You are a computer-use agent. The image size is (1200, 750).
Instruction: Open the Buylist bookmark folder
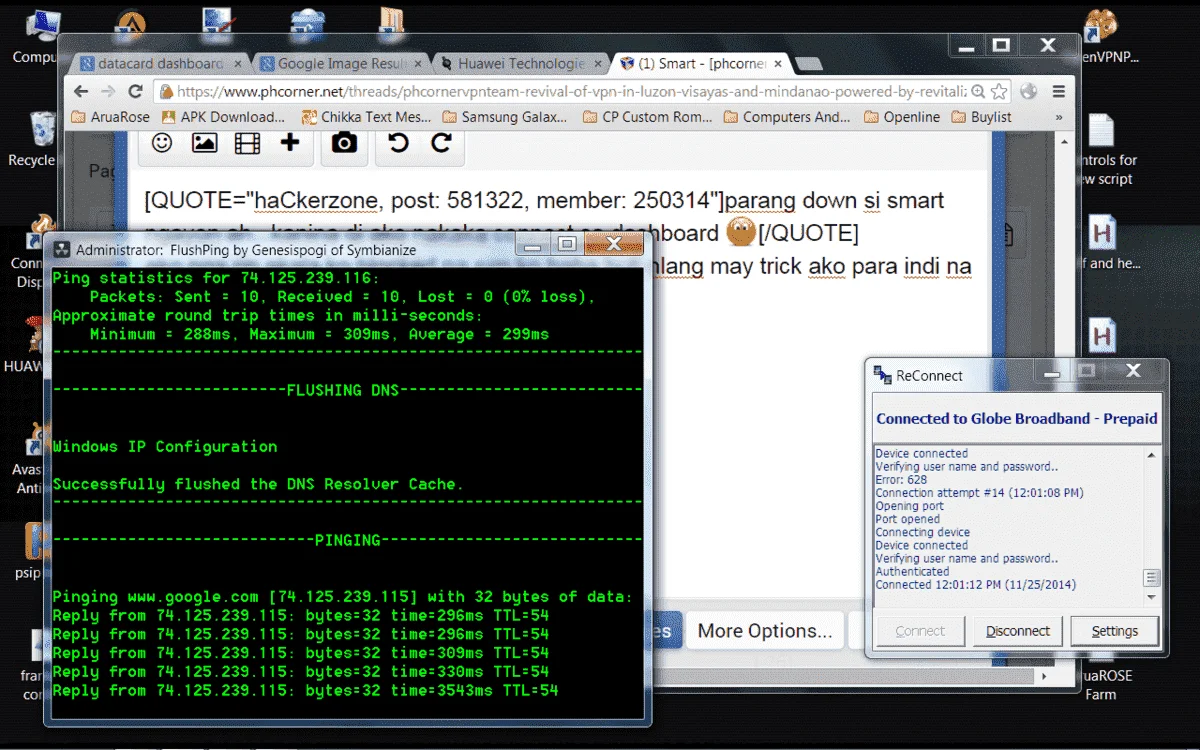click(x=981, y=117)
